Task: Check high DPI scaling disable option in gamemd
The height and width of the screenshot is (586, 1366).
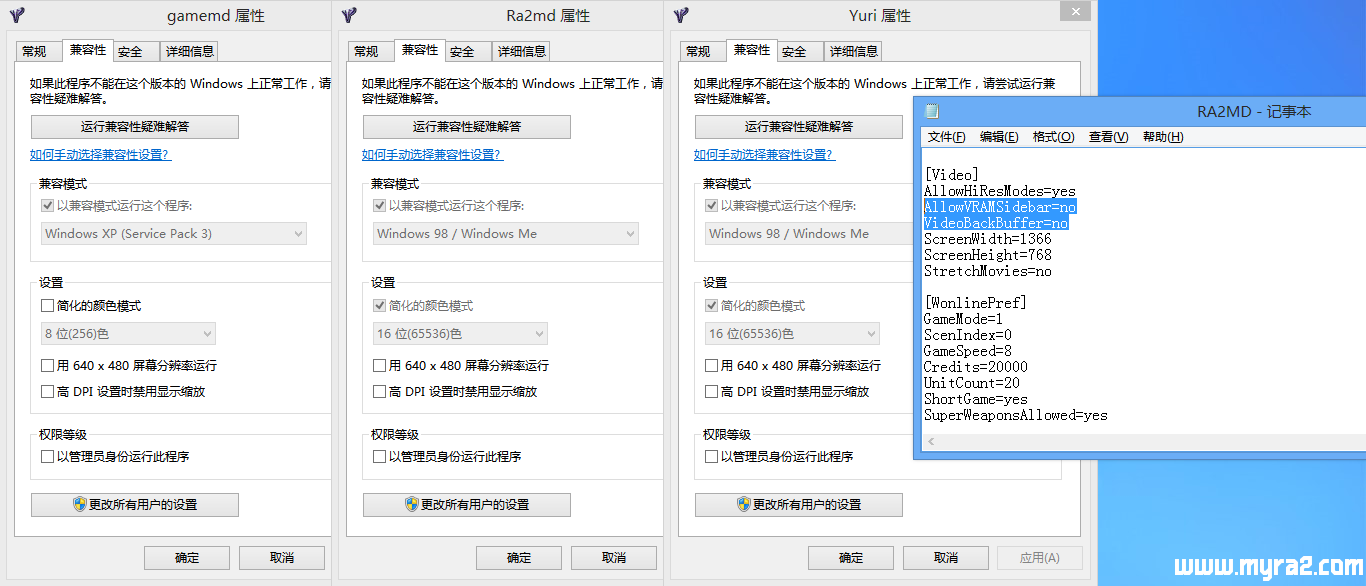Action: tap(47, 392)
